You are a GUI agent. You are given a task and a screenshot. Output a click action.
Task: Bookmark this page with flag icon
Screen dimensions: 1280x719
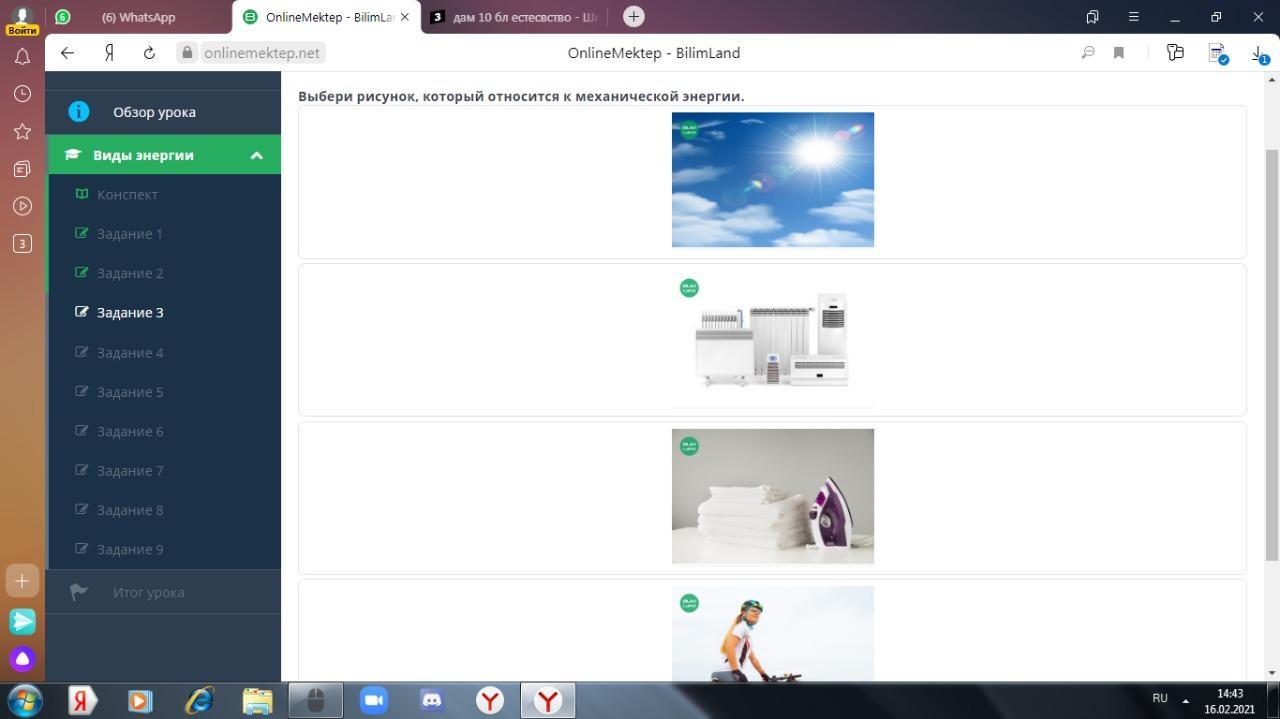point(1119,53)
